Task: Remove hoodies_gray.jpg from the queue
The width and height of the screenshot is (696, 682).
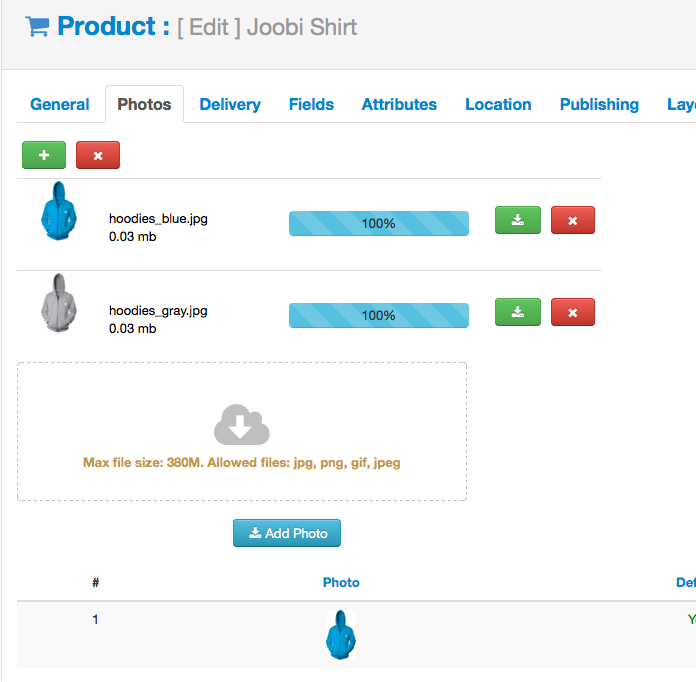Action: [572, 312]
